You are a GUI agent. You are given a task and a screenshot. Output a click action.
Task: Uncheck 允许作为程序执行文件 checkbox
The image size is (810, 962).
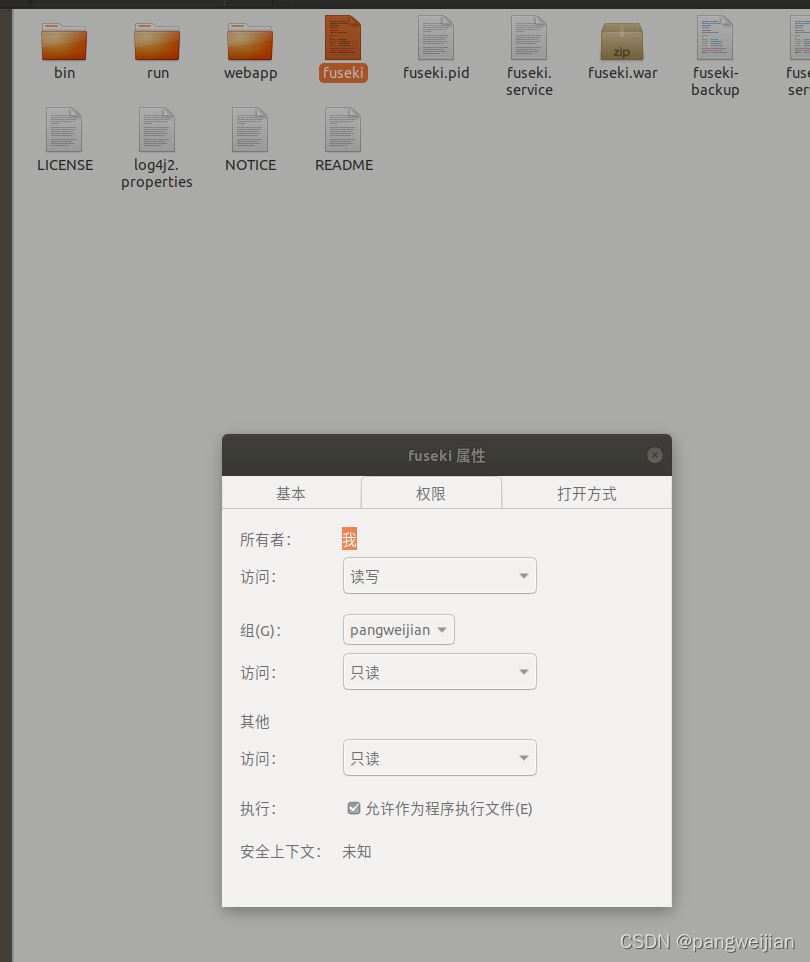tap(353, 808)
